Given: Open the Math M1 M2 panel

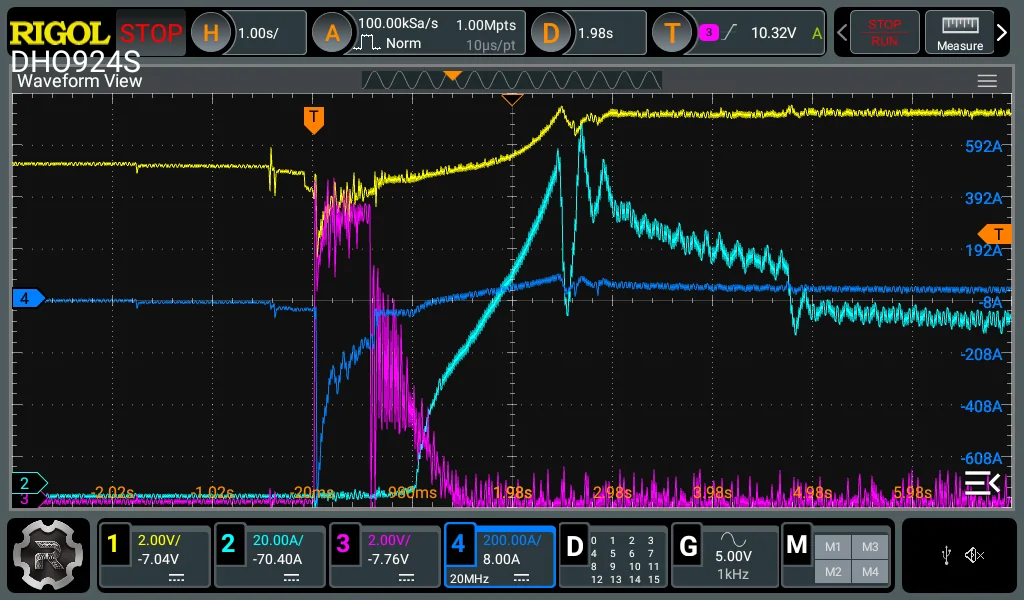Looking at the screenshot, I should coord(837,556).
